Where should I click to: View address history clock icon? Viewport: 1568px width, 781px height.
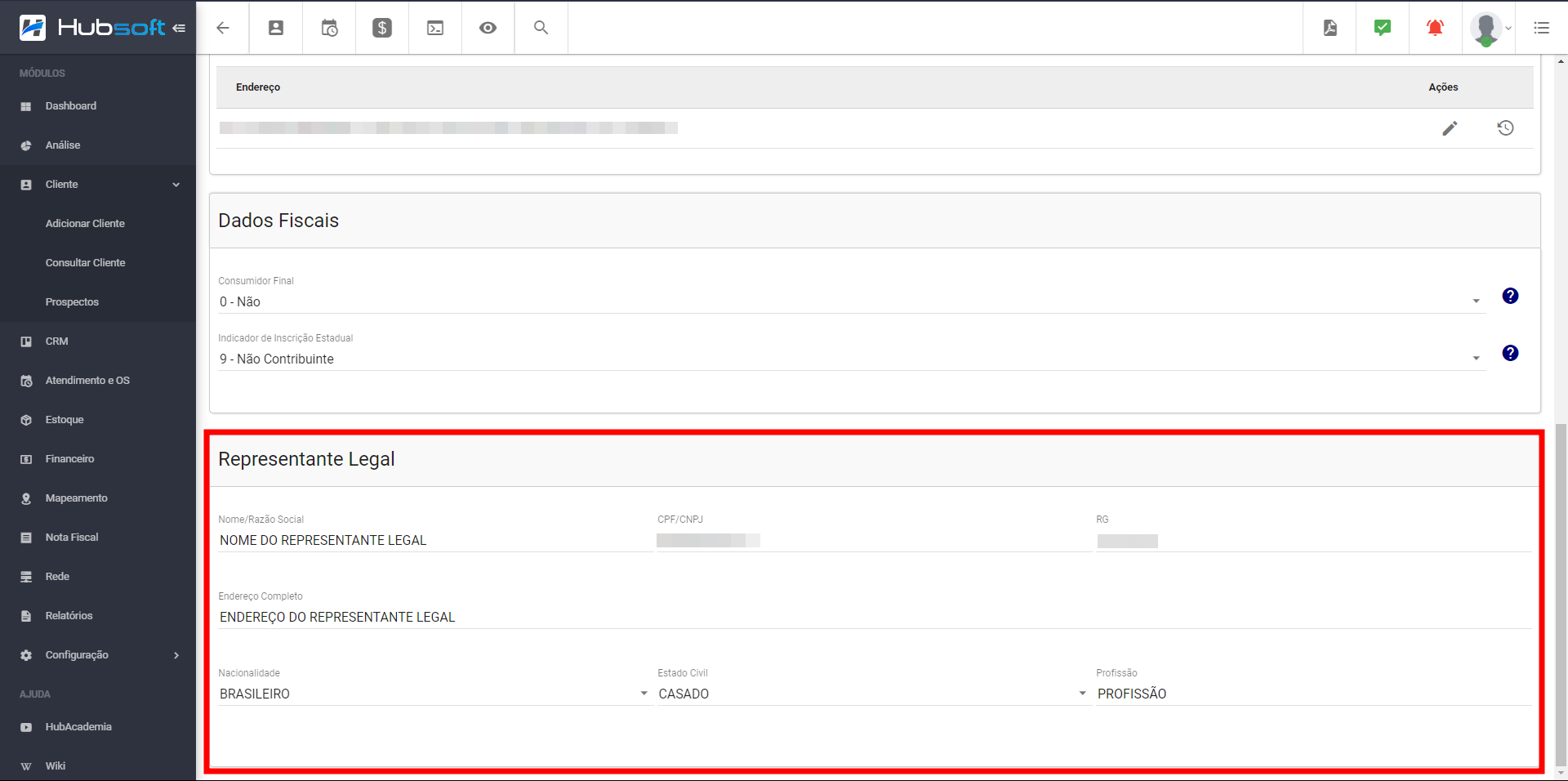(1505, 128)
